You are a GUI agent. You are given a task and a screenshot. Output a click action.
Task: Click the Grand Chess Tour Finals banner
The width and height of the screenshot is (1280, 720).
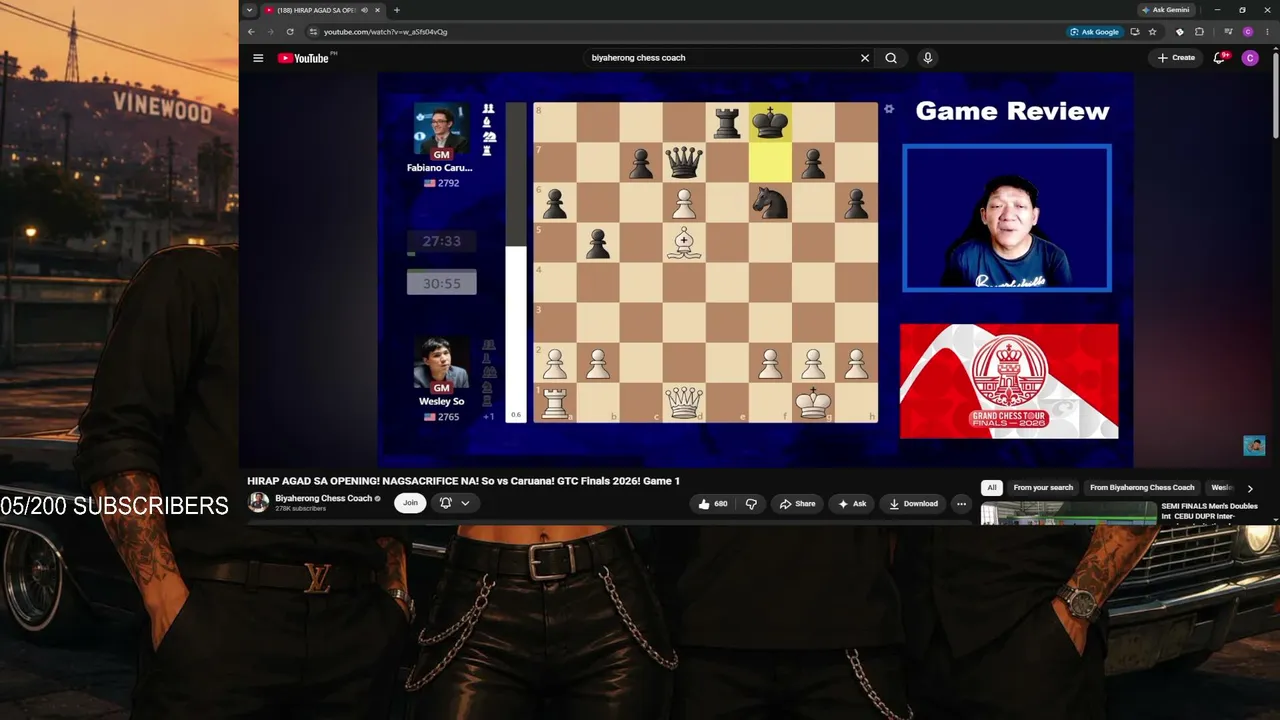(x=1009, y=381)
